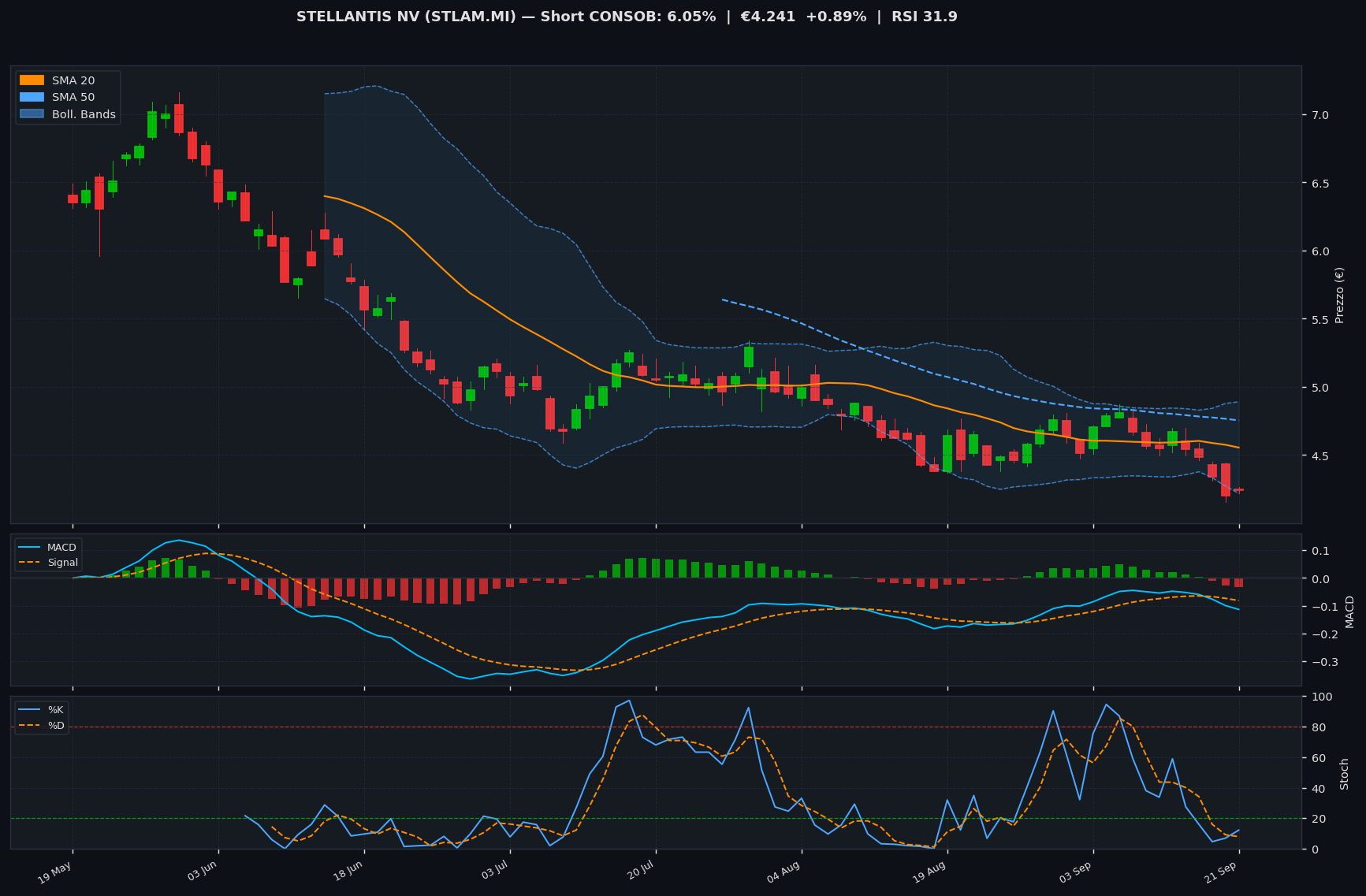1366x896 pixels.
Task: Click the '03 Sep' date axis label
Action: pos(1077,872)
